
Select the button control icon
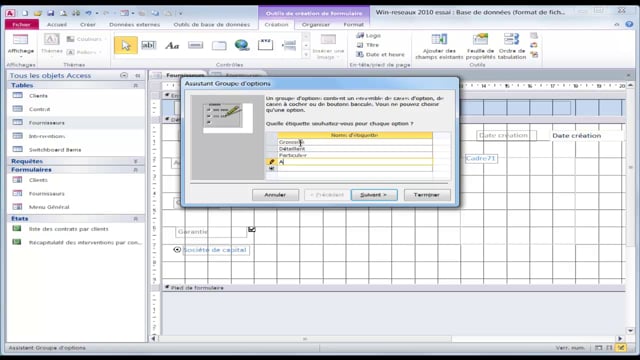pos(196,45)
